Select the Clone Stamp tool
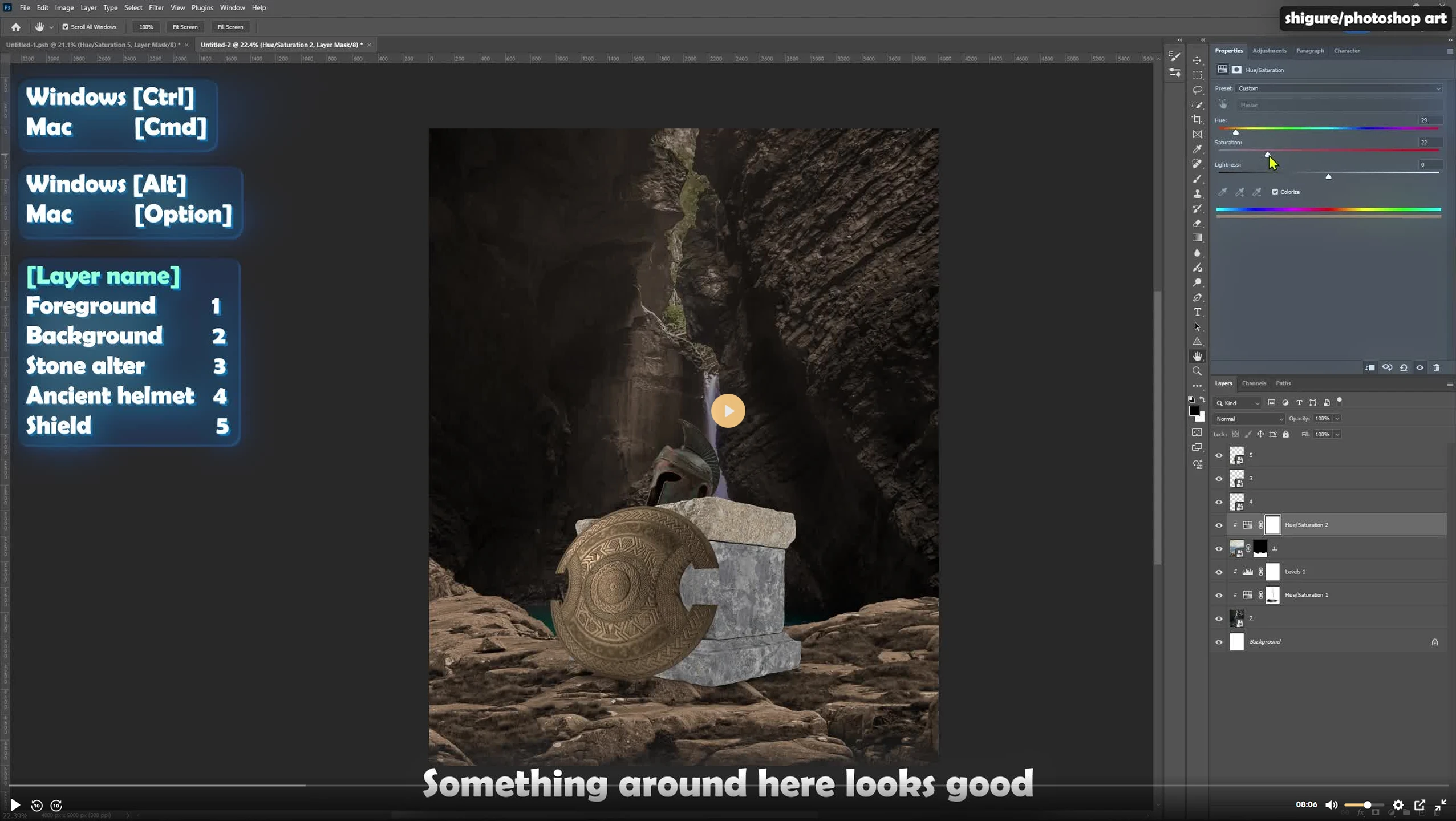 click(x=1197, y=194)
